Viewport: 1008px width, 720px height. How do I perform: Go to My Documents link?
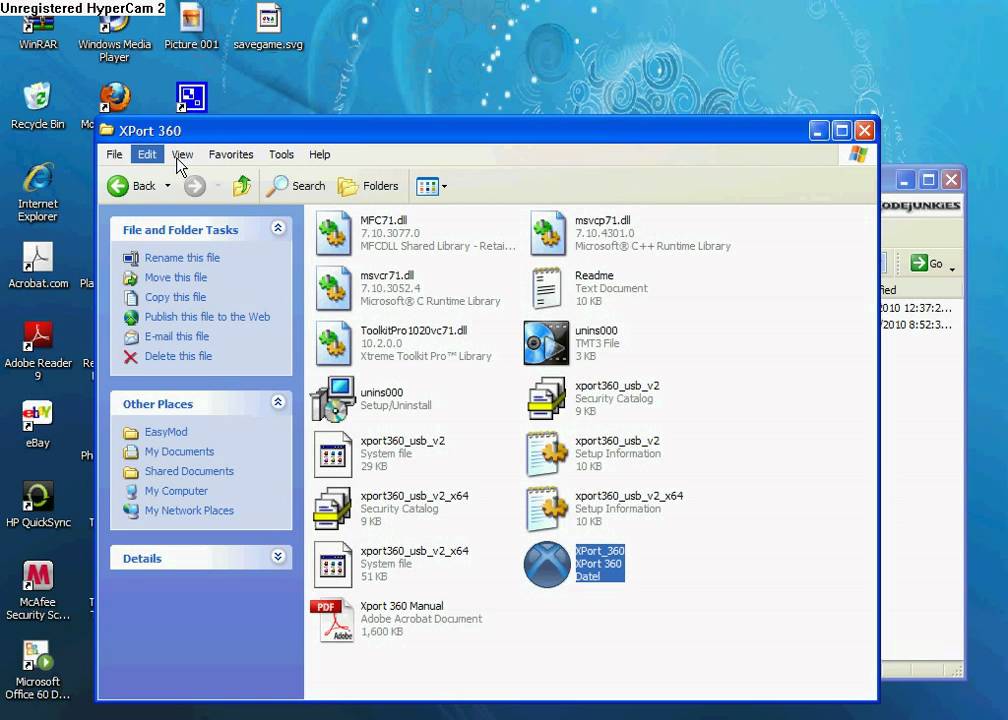click(x=179, y=451)
